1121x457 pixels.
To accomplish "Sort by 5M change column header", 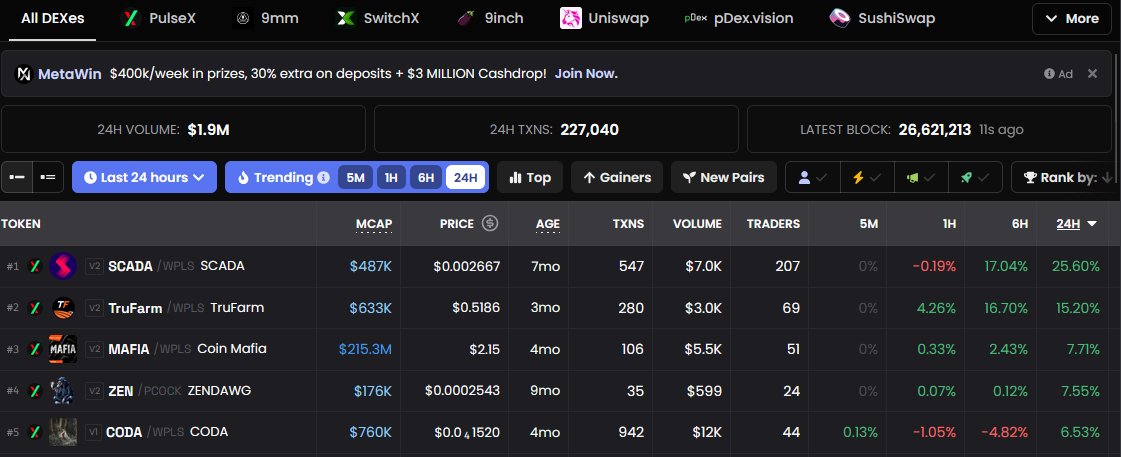I will (x=869, y=224).
